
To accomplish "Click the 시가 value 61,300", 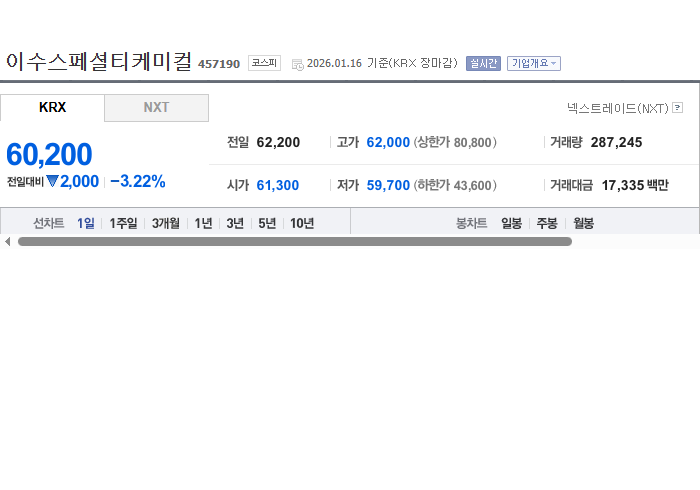I will tap(278, 185).
